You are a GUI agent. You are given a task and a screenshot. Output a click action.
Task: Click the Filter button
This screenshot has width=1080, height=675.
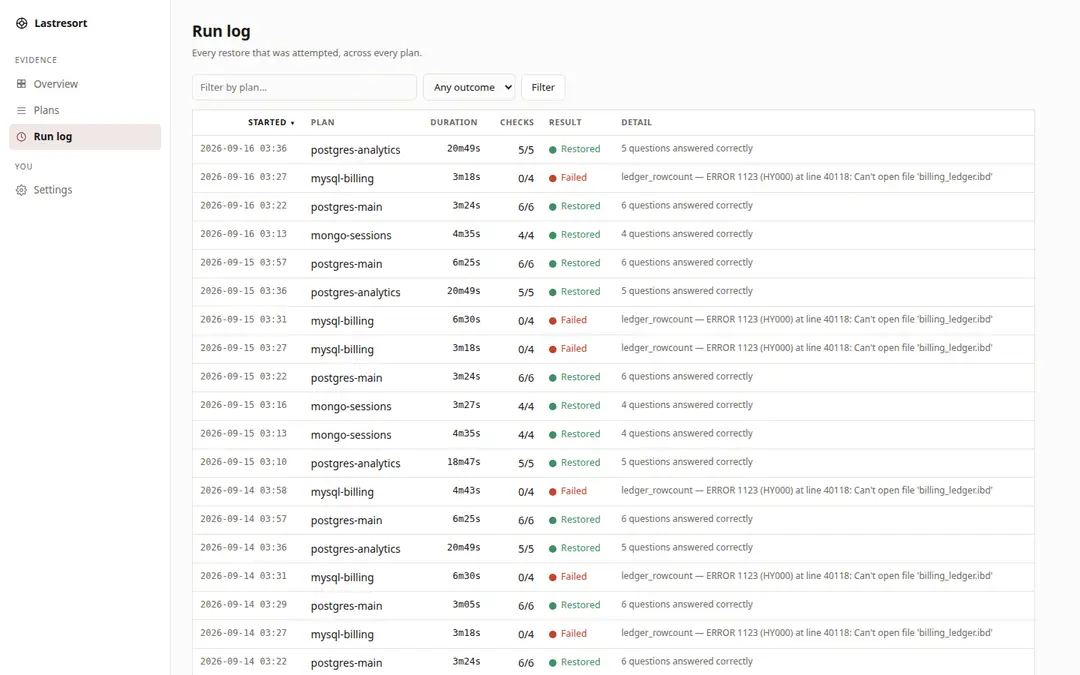(x=543, y=87)
